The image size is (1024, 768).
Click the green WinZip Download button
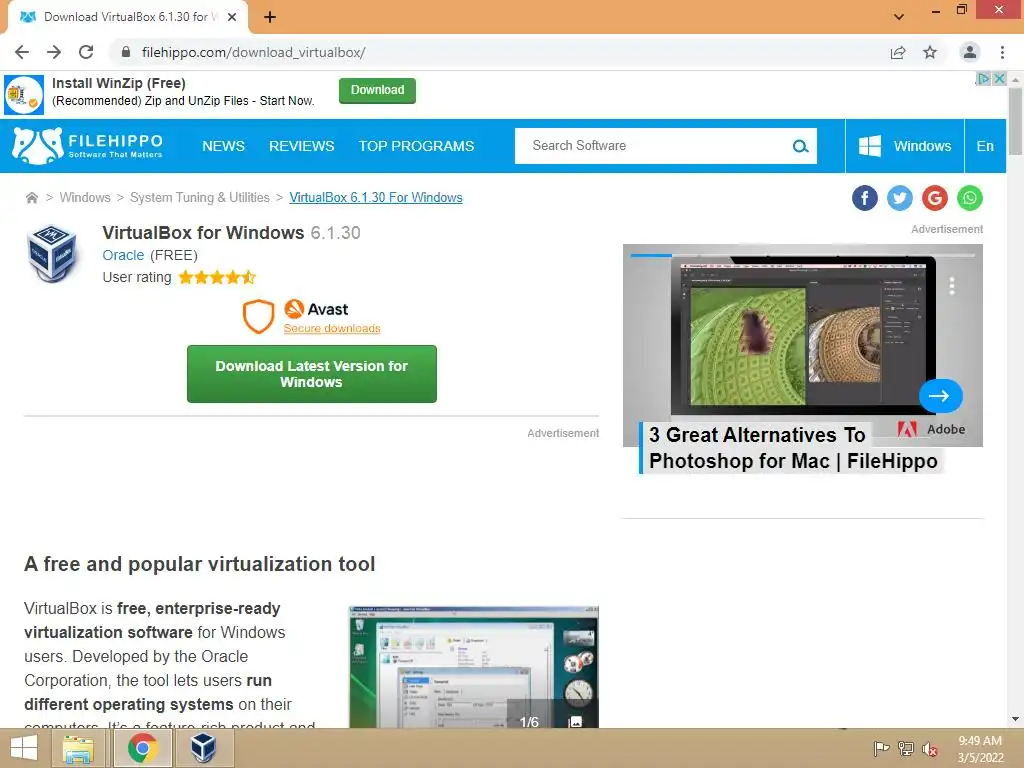377,90
